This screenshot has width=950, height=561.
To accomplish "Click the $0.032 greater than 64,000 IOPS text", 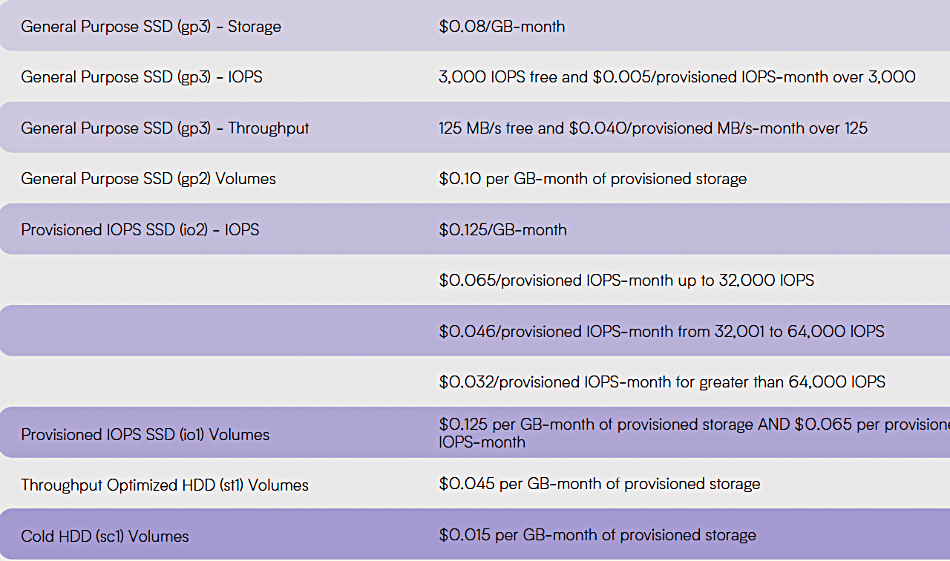I will pyautogui.click(x=662, y=382).
